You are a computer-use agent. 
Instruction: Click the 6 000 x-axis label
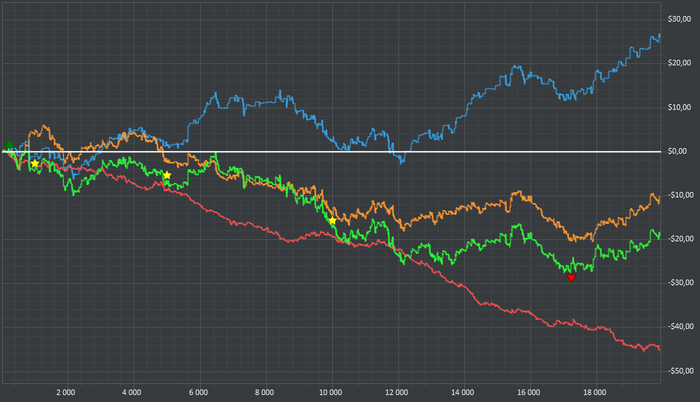[198, 393]
